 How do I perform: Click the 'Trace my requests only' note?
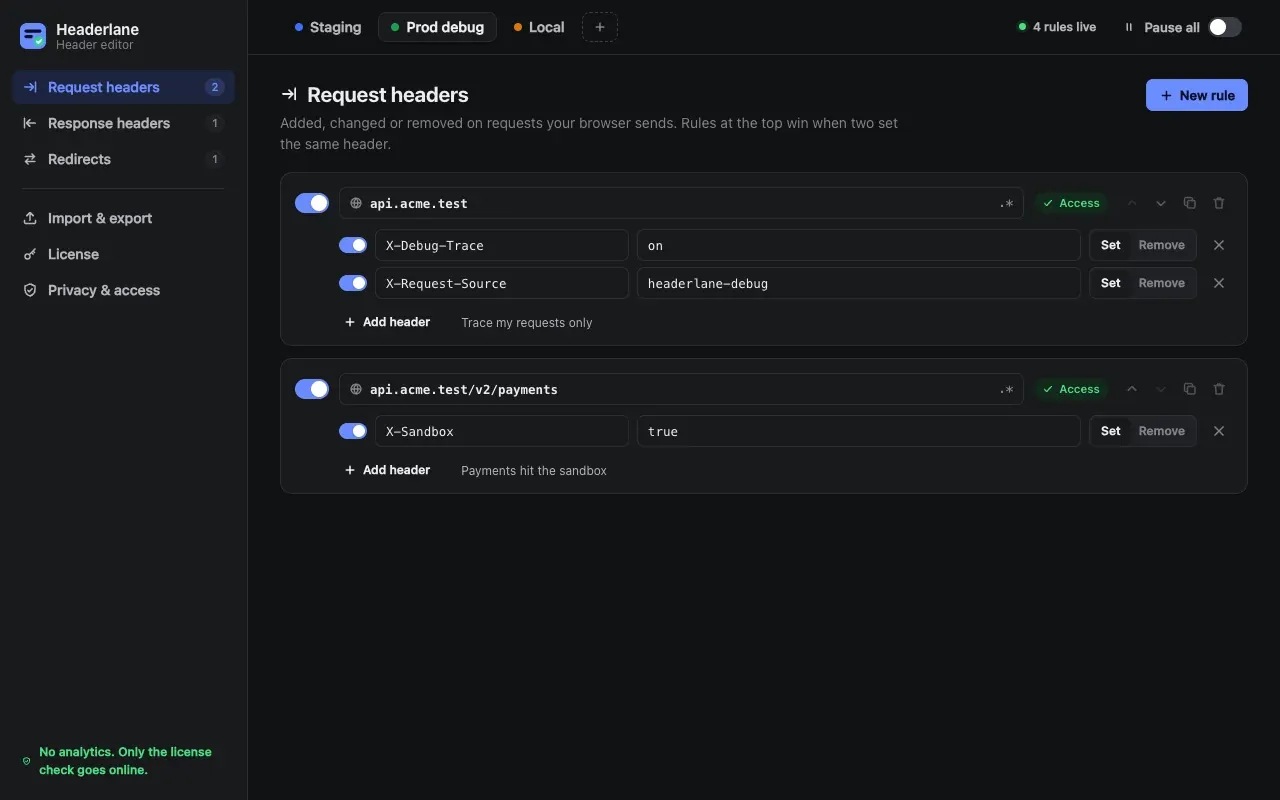(526, 323)
